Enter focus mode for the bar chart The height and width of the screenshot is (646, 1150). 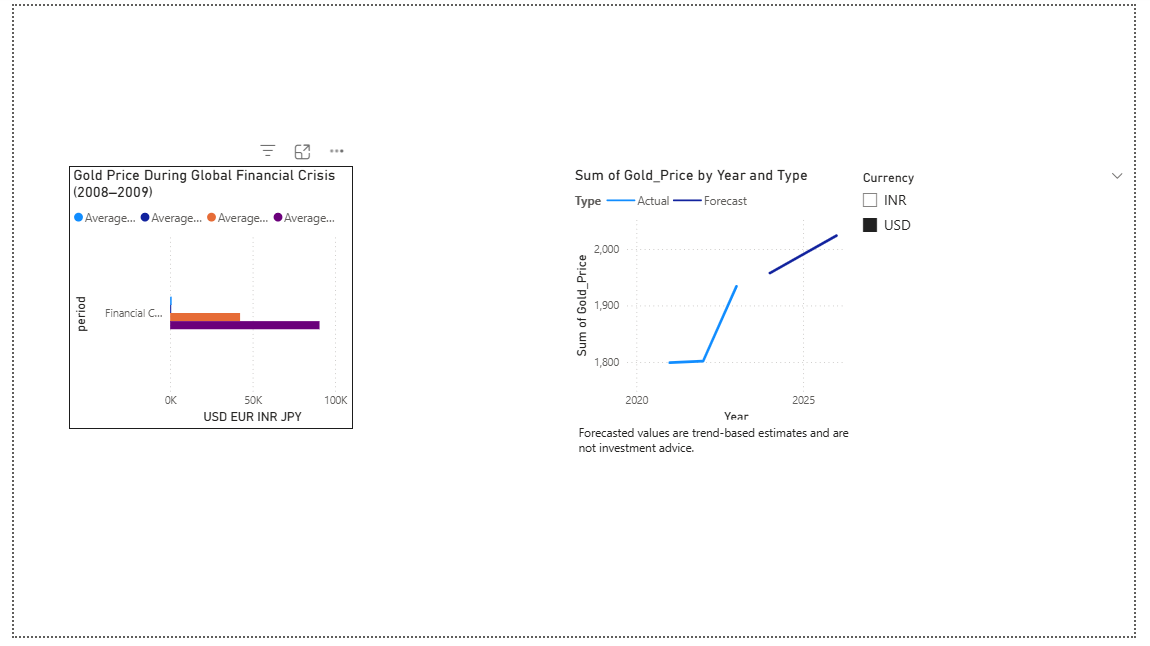click(302, 151)
